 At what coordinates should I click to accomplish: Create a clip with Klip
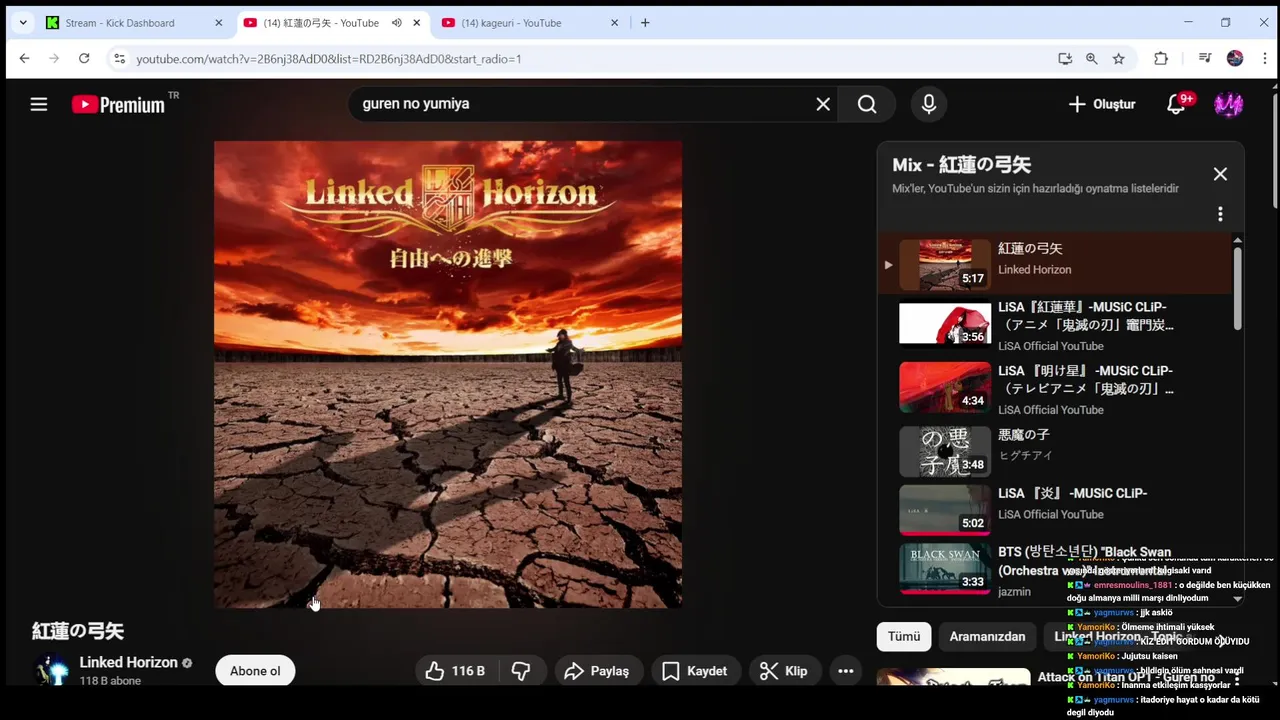[x=784, y=671]
